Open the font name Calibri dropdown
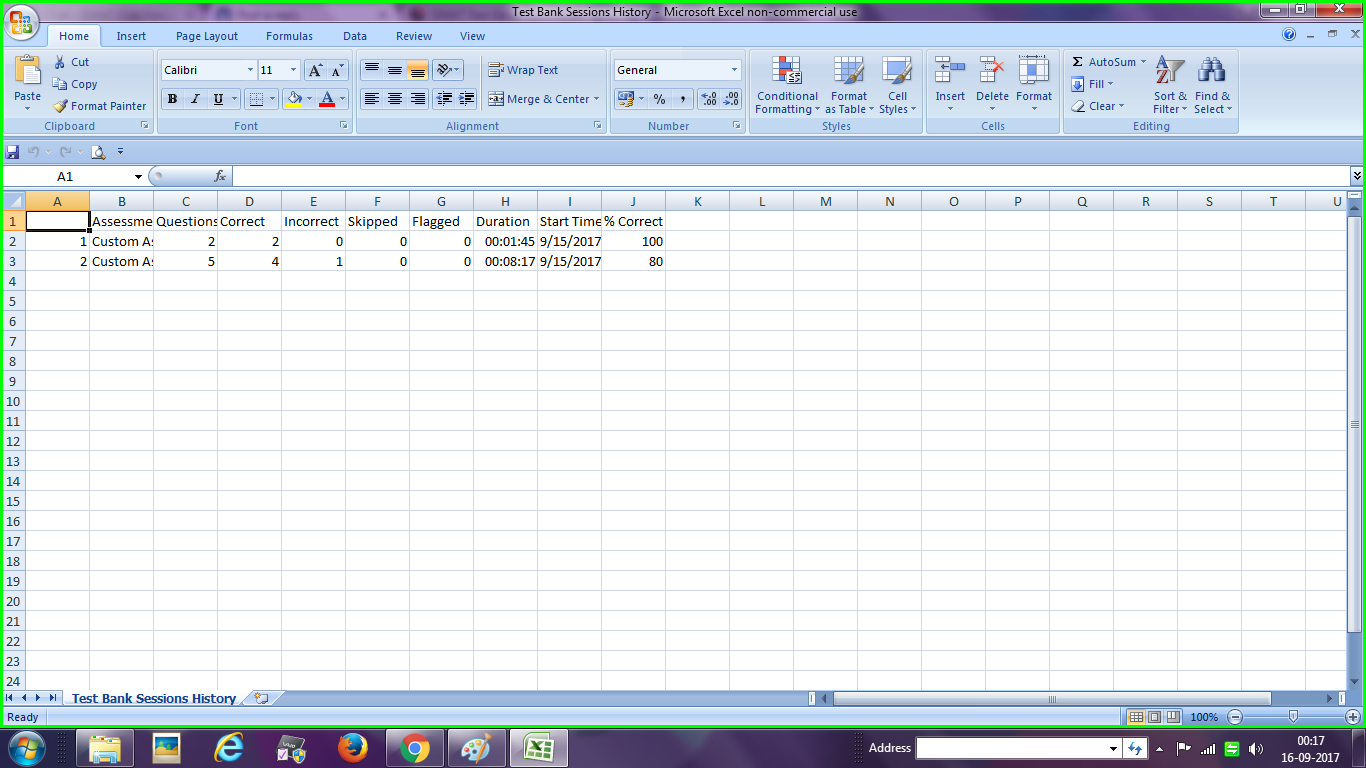 251,70
